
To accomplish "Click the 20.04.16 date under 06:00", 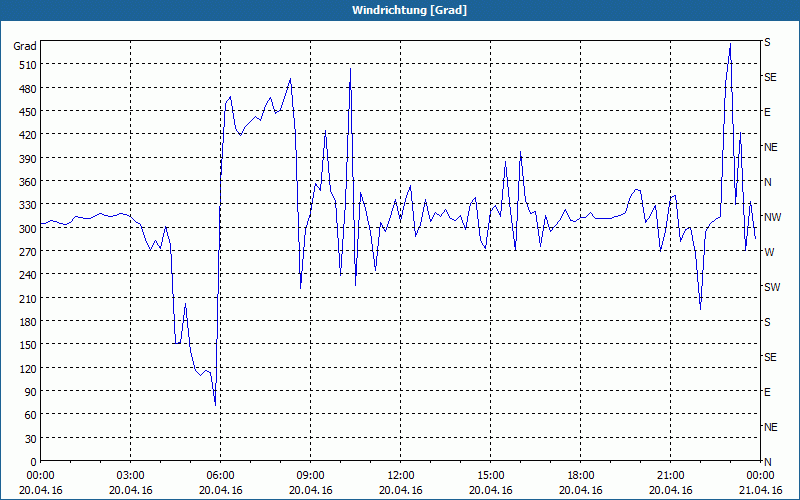I will (220, 490).
